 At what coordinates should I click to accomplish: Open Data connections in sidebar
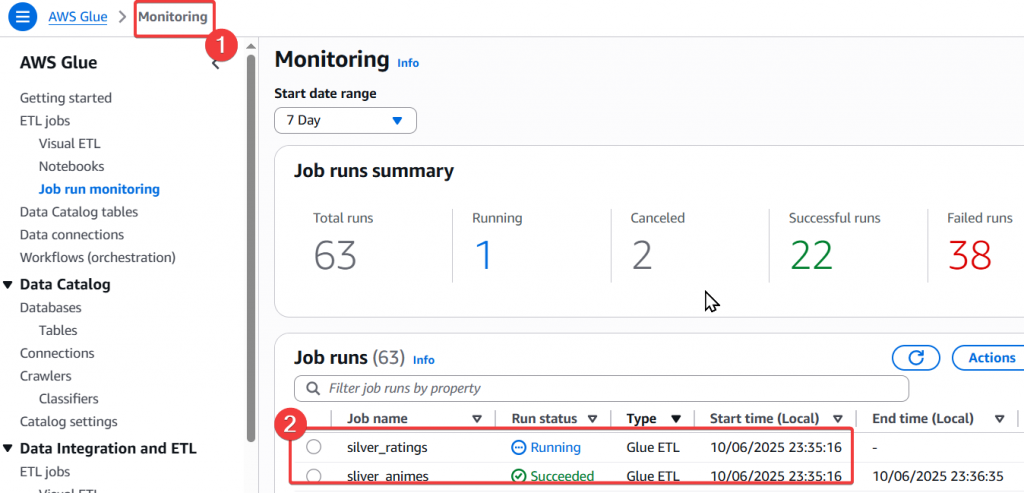tap(72, 234)
